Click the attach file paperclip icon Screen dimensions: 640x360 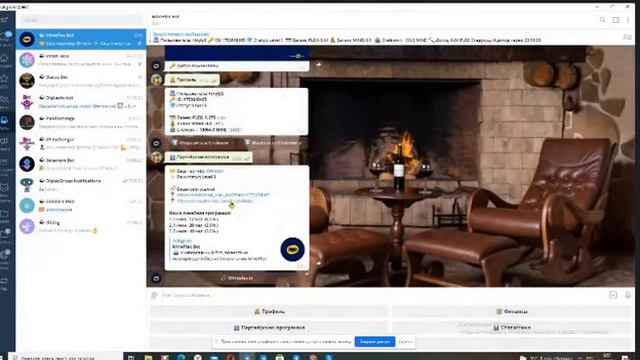tap(154, 295)
